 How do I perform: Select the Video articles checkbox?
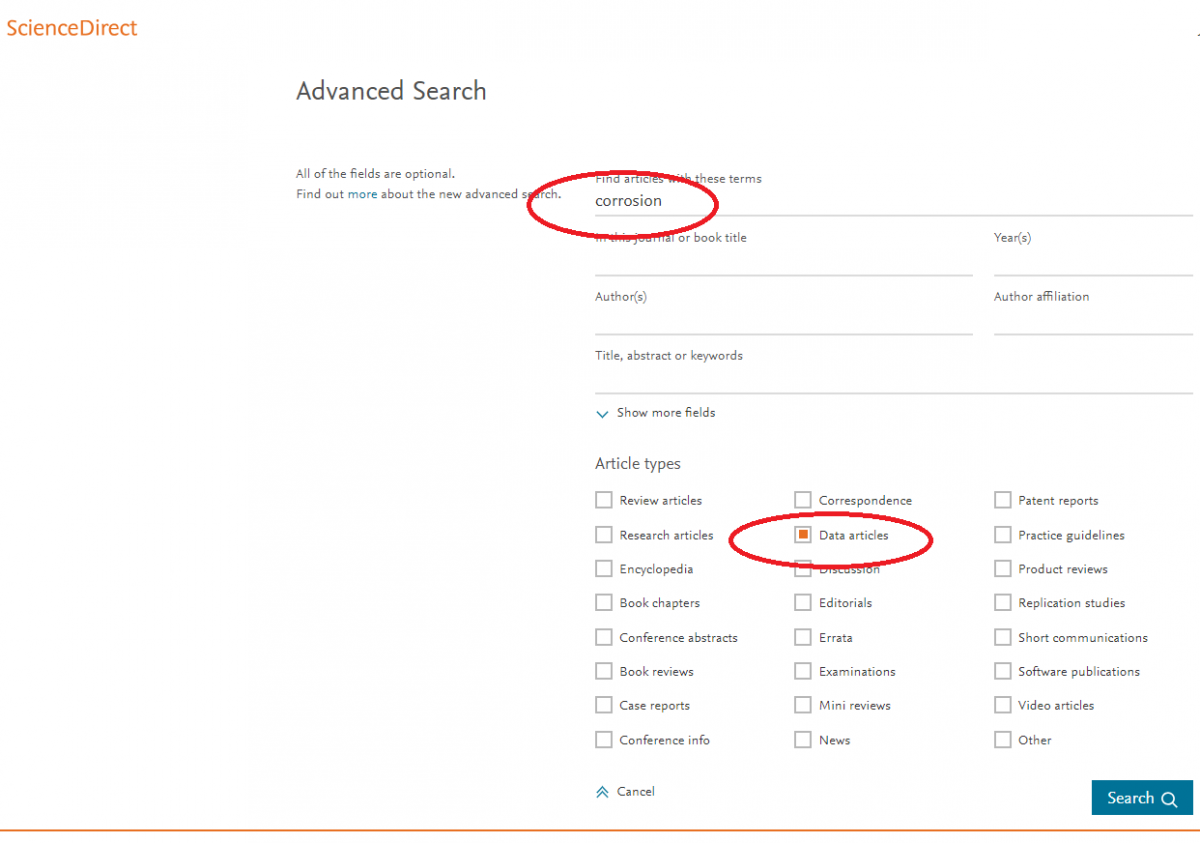[x=1003, y=705]
